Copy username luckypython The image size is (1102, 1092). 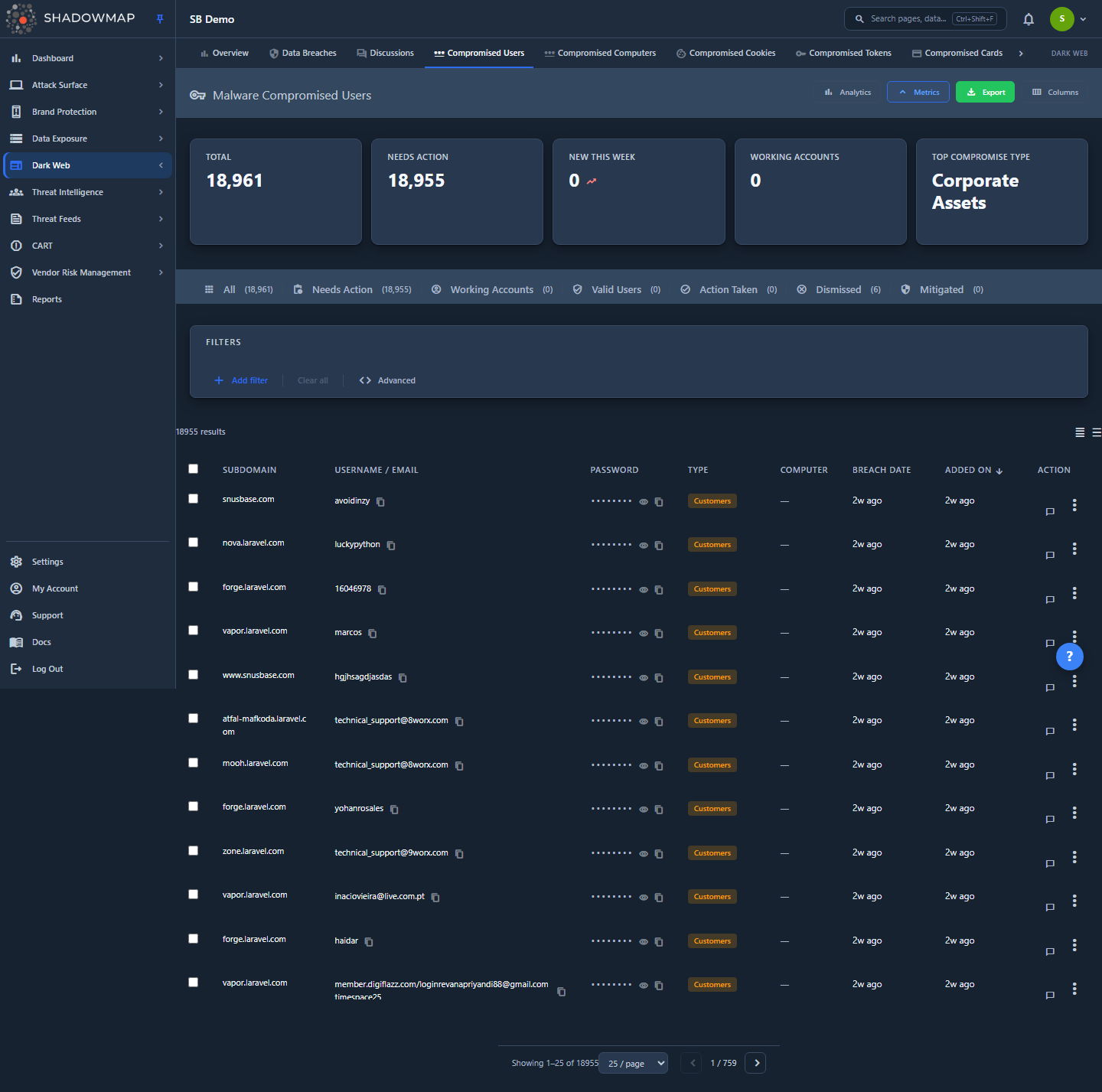[x=391, y=546]
